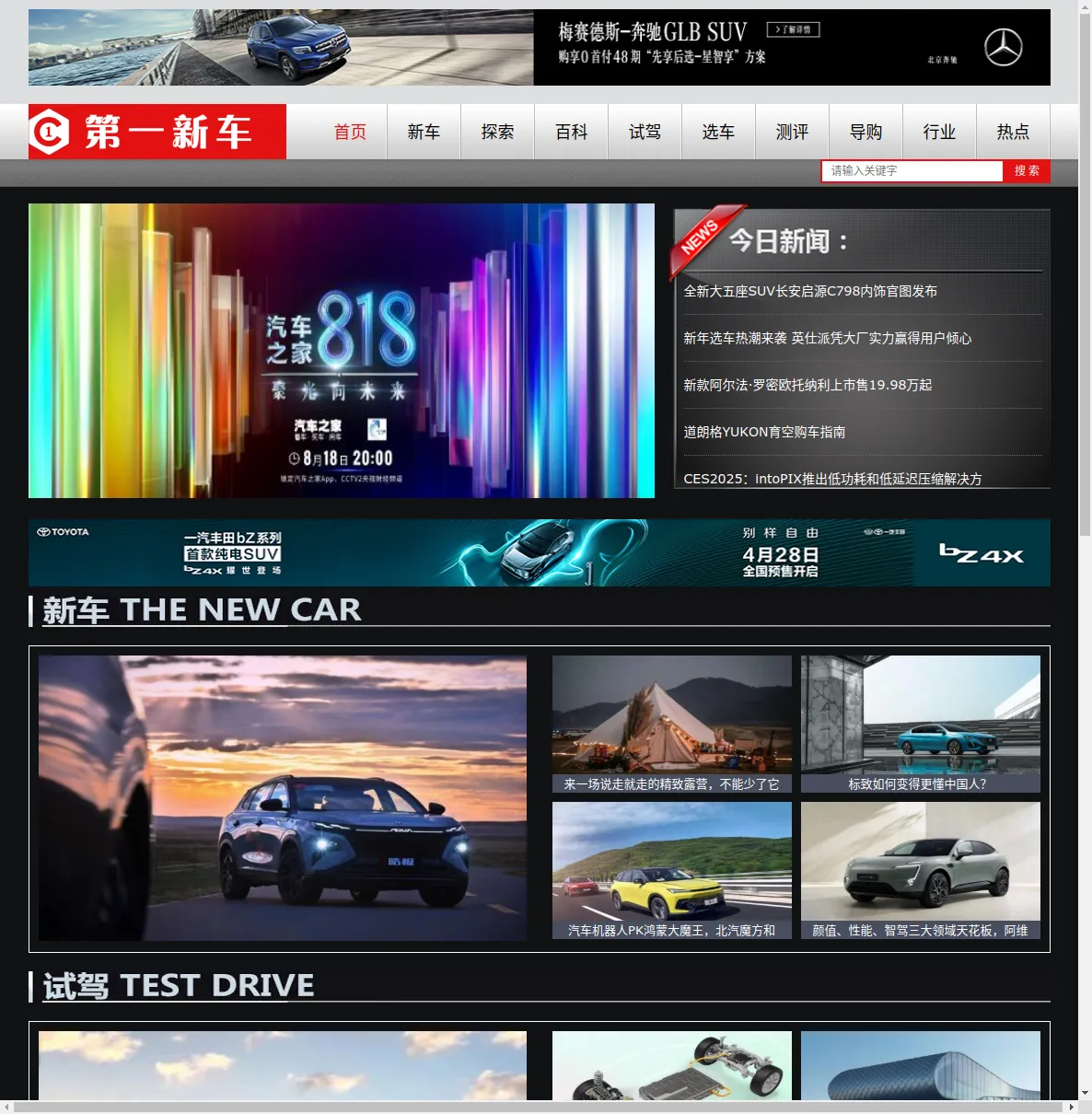
Task: Click the horizontal scrollbar left arrow
Action: click(x=6, y=1107)
